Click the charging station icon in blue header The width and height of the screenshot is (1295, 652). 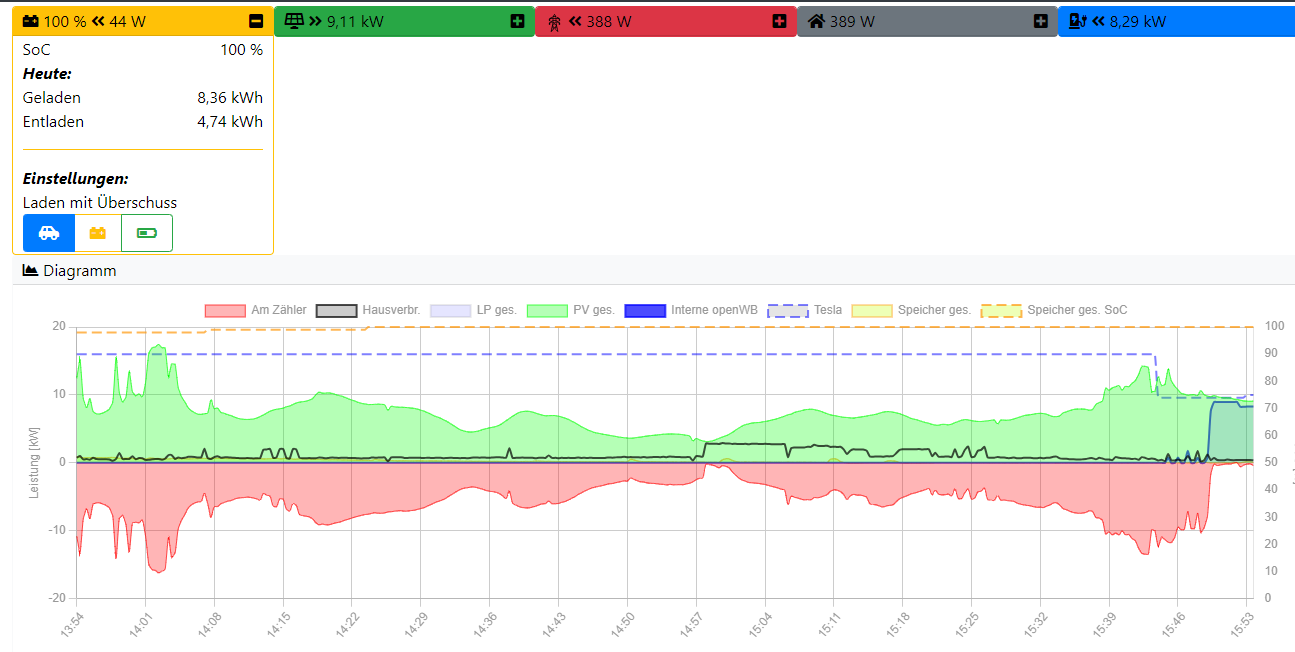(x=1078, y=21)
